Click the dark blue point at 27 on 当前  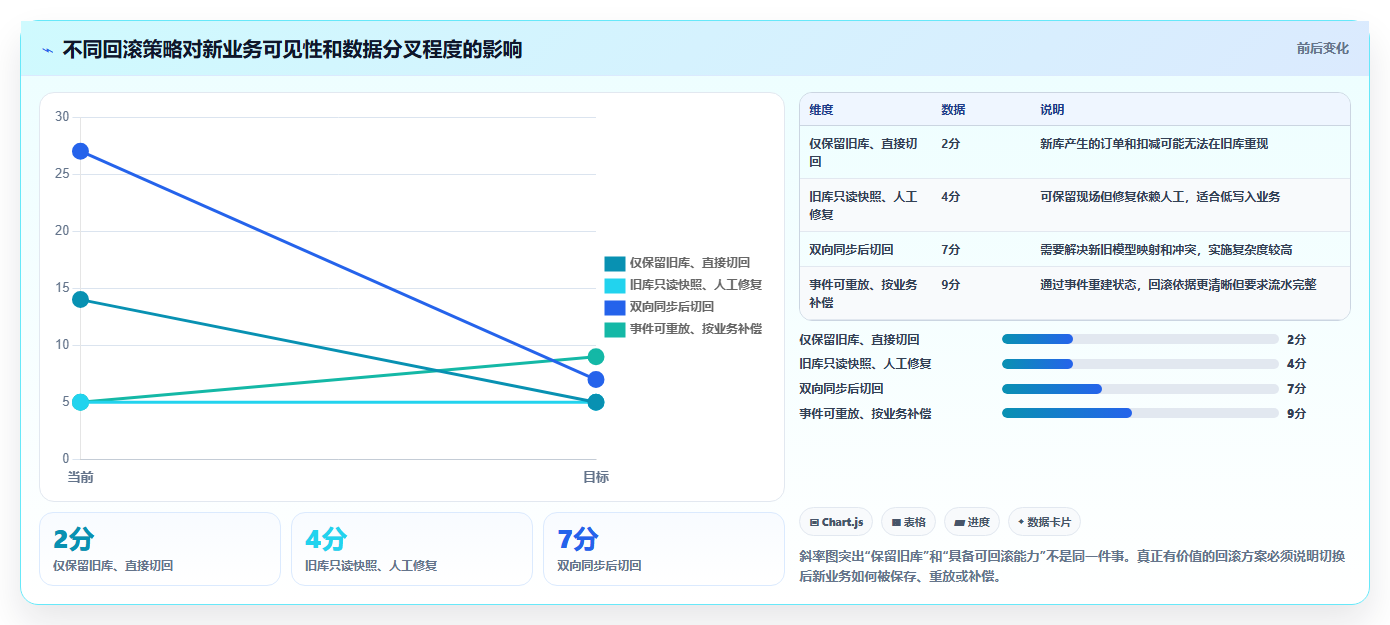click(80, 151)
